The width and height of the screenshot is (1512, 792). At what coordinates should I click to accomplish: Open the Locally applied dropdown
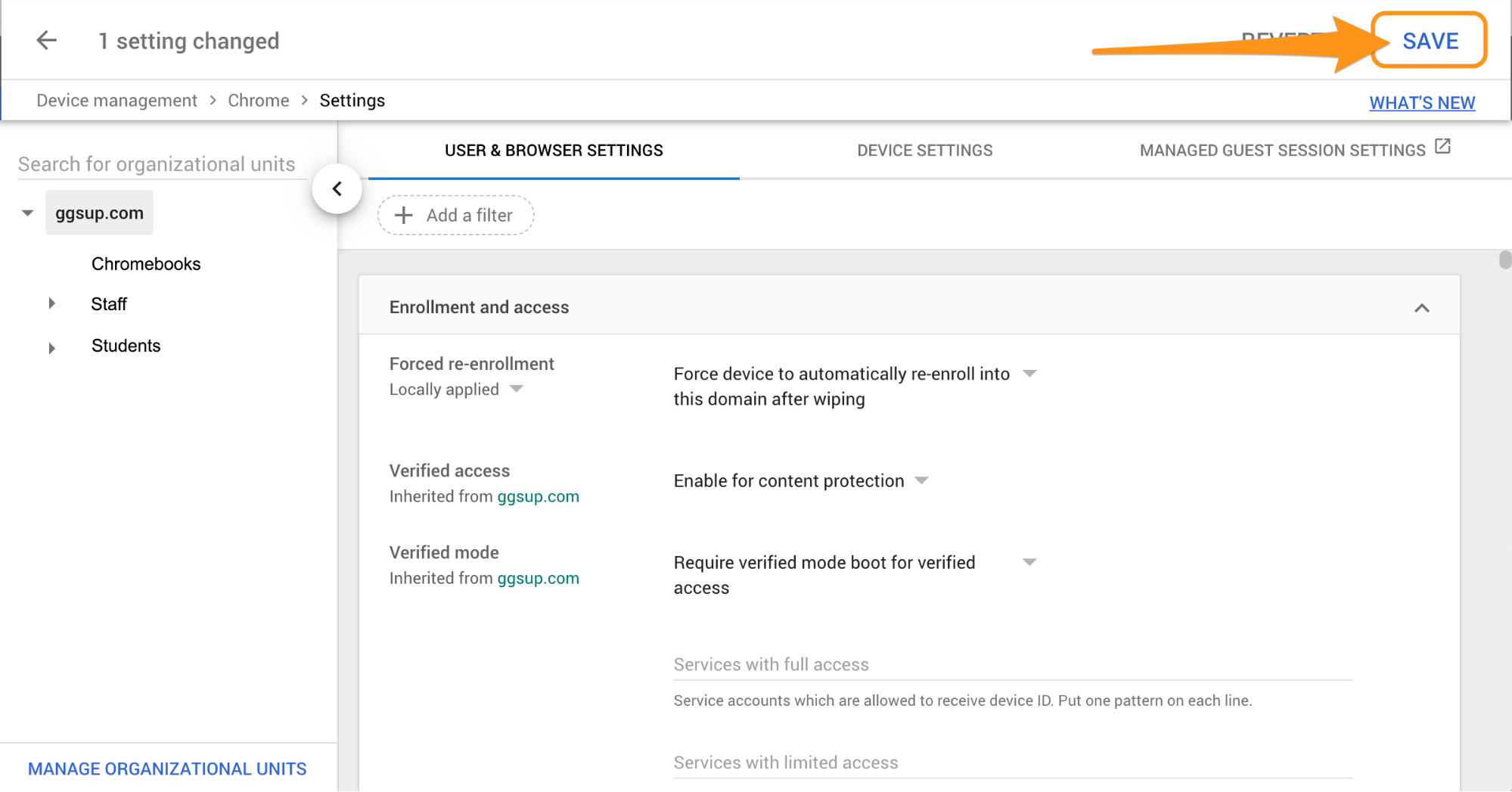(517, 389)
